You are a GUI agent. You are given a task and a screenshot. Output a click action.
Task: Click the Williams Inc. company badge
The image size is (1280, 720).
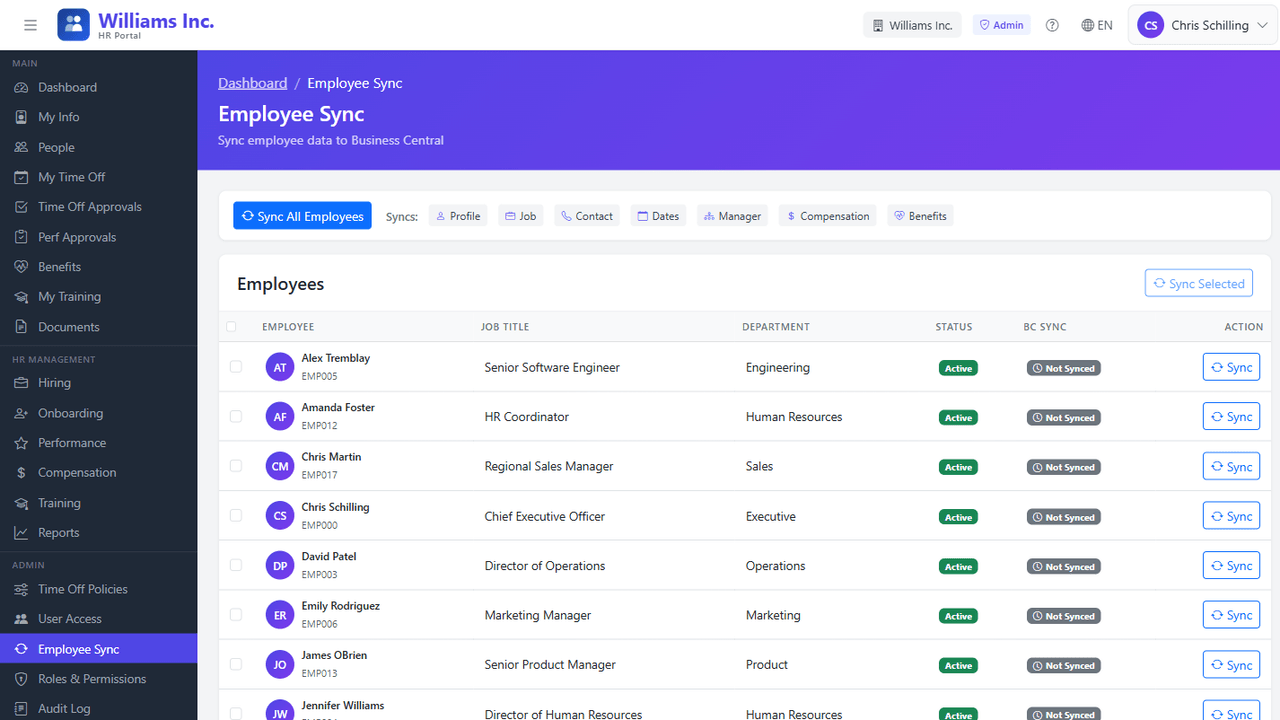click(x=912, y=25)
